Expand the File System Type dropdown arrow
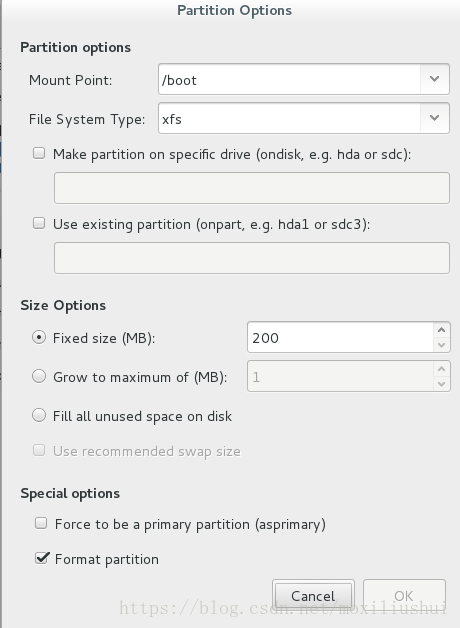460x628 pixels. click(x=434, y=118)
